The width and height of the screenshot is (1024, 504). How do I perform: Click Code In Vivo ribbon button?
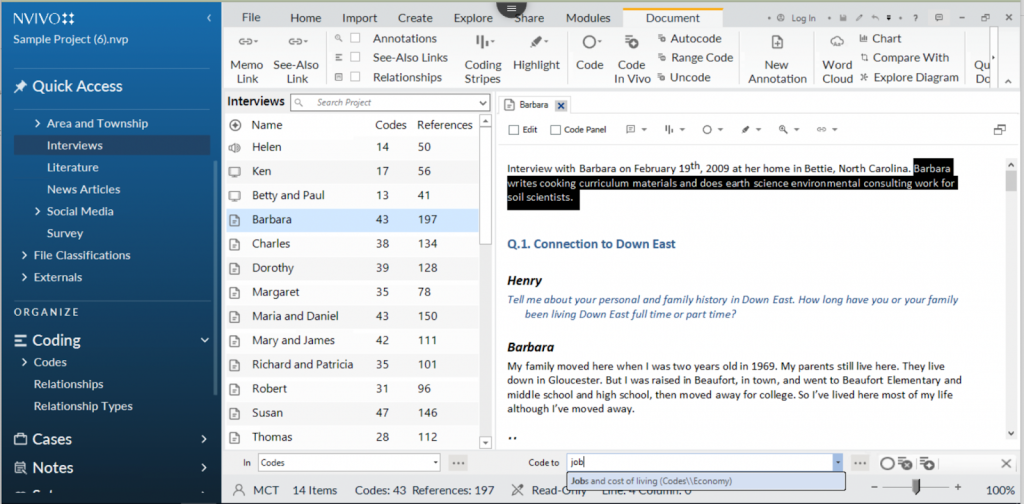pos(632,59)
